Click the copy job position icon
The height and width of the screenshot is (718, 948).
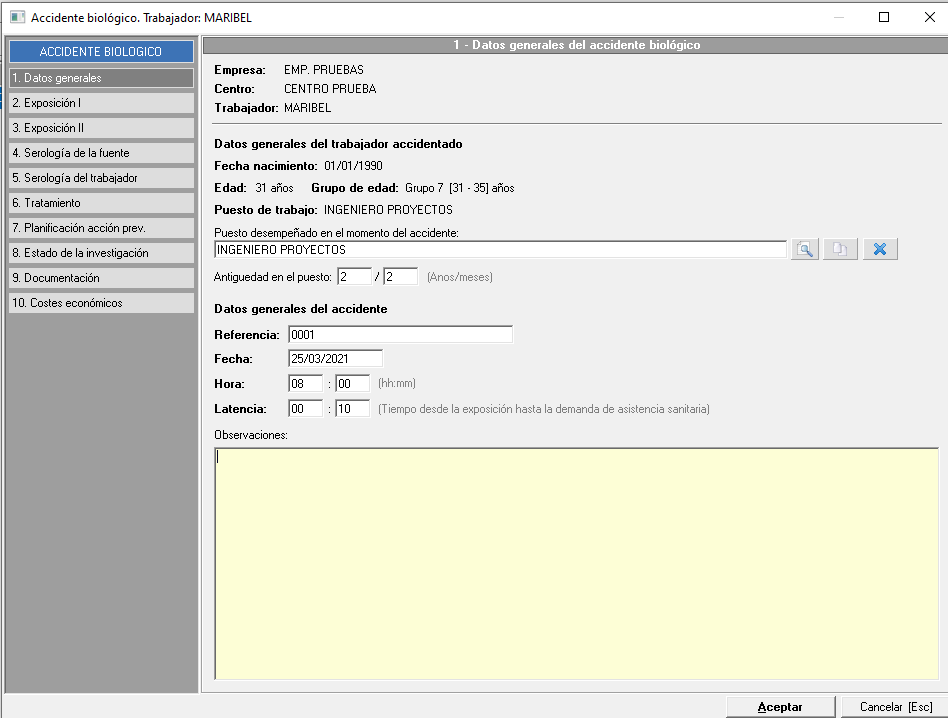click(840, 250)
